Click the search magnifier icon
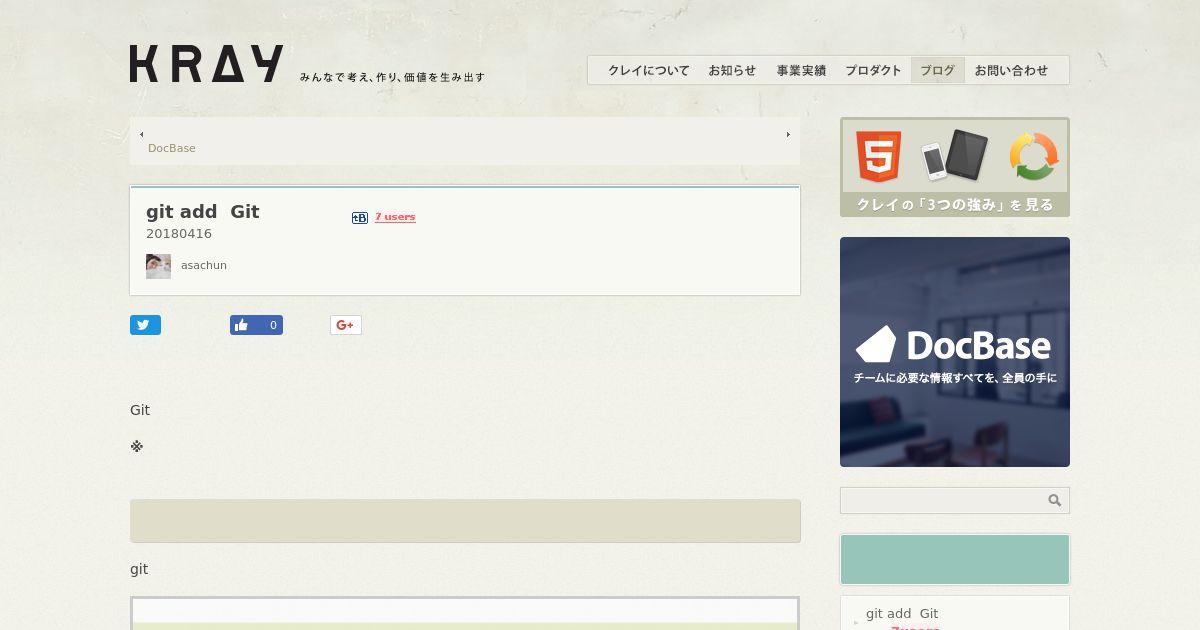This screenshot has height=630, width=1200. (x=1055, y=500)
